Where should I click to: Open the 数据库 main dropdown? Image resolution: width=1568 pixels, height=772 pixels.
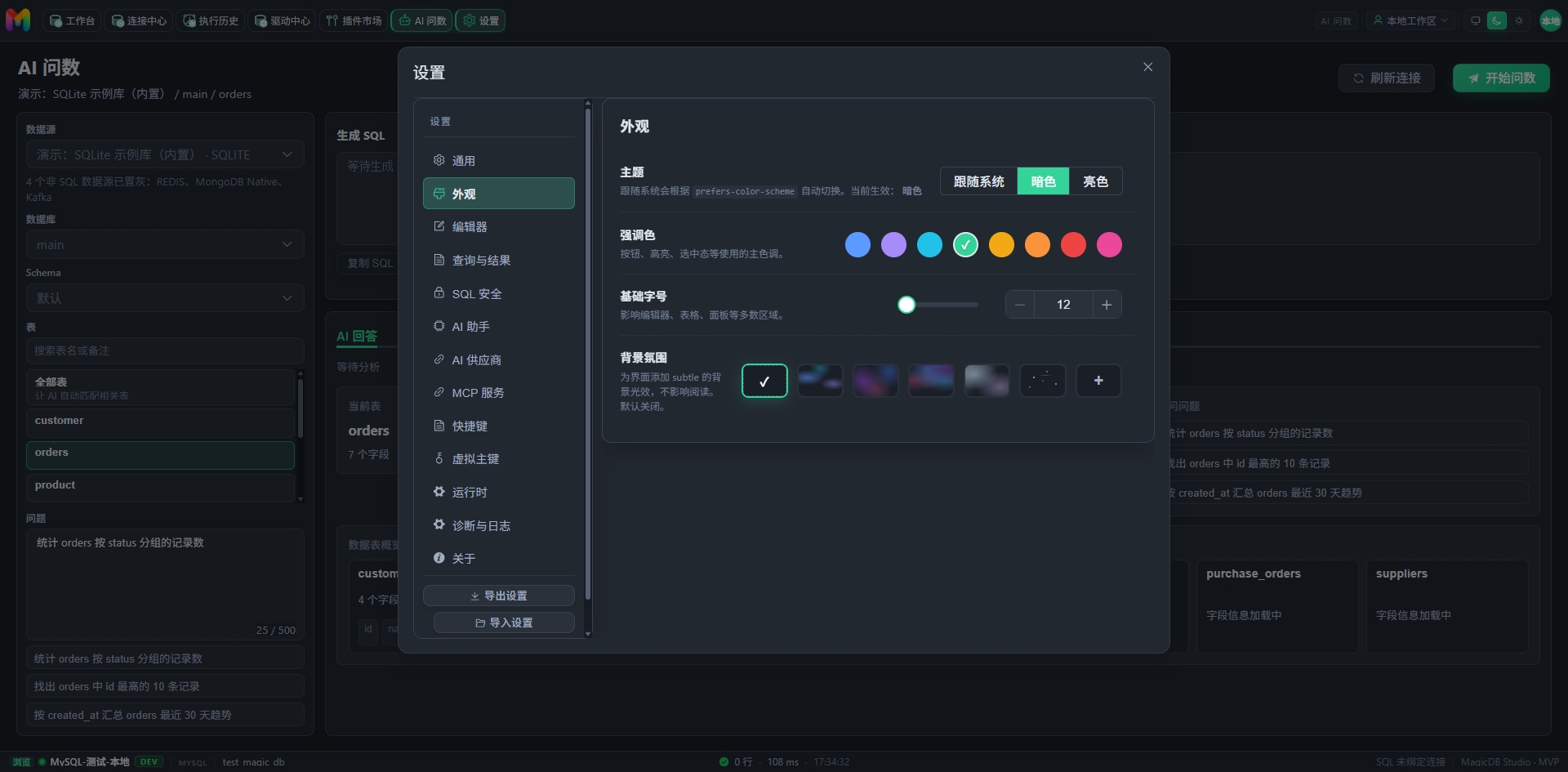coord(165,244)
